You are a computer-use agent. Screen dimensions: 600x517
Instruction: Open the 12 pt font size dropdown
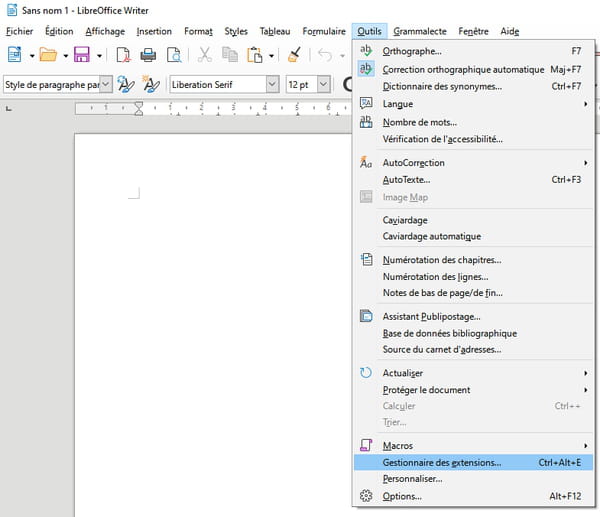coord(324,84)
